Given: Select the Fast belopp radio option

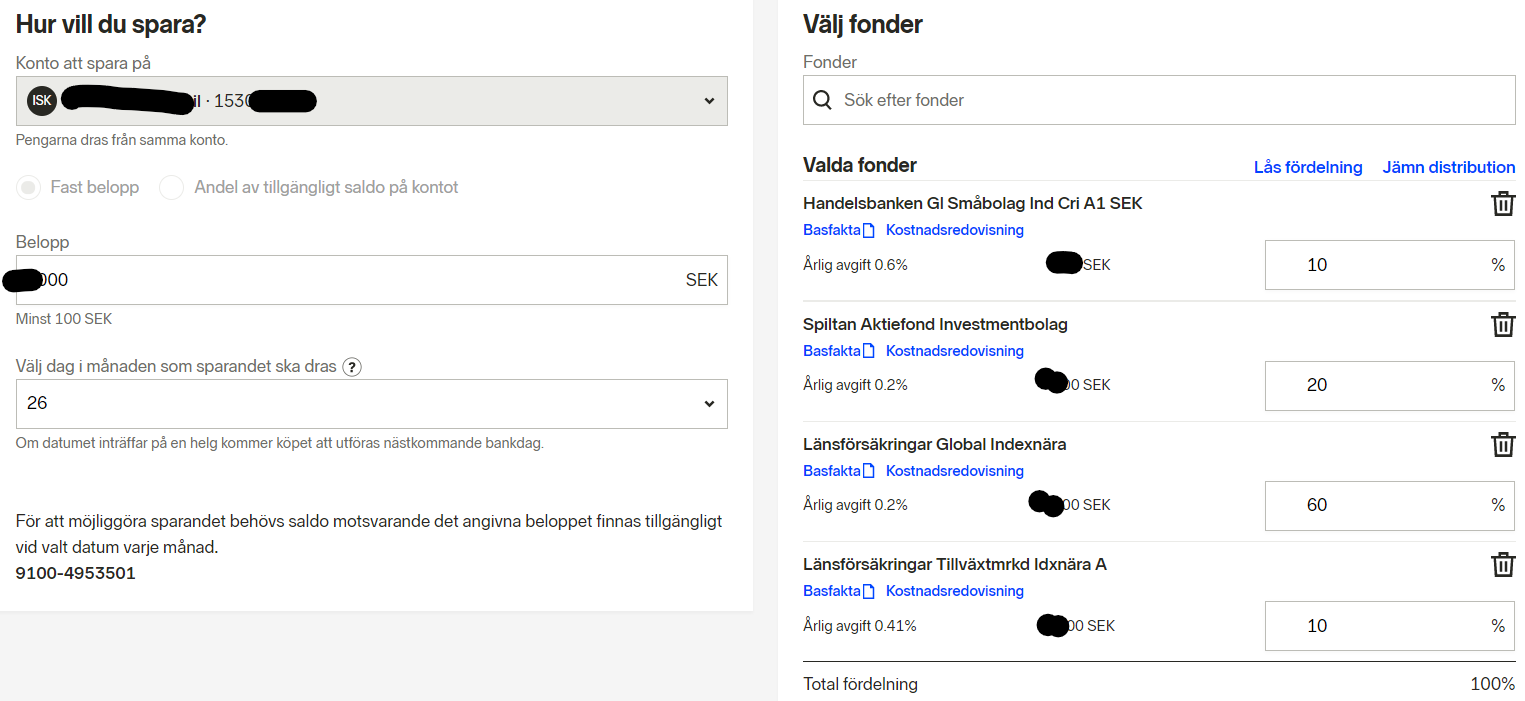Looking at the screenshot, I should [30, 187].
